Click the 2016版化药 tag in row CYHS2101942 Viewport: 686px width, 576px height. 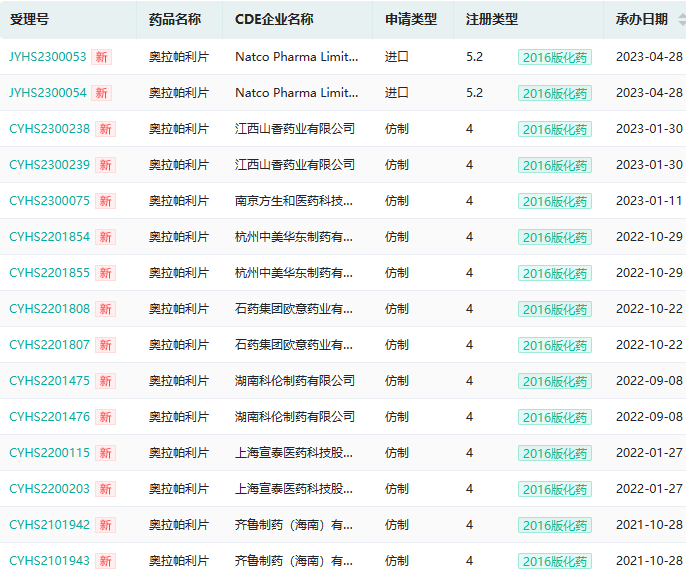point(555,525)
